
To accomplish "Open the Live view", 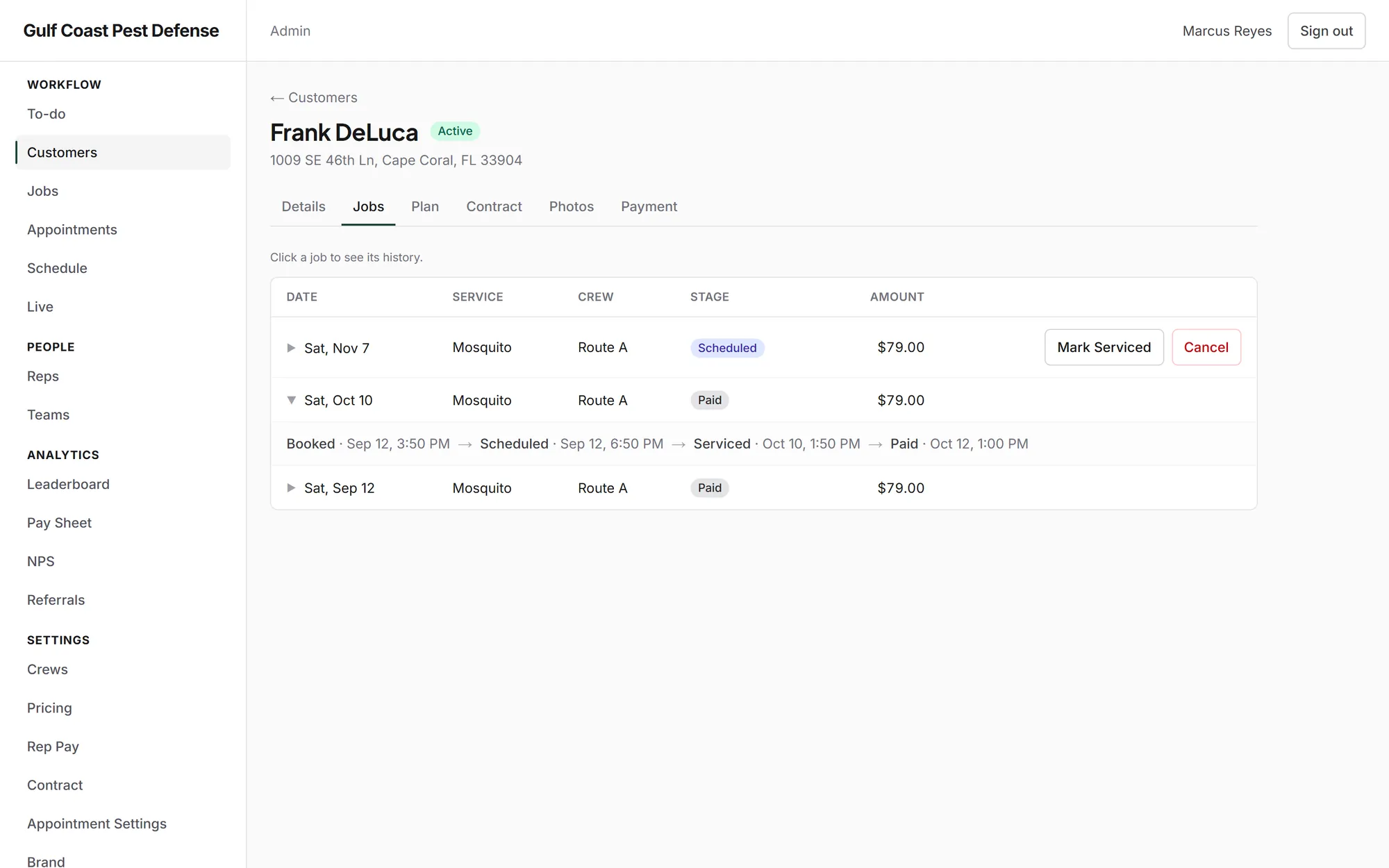I will pos(123,306).
